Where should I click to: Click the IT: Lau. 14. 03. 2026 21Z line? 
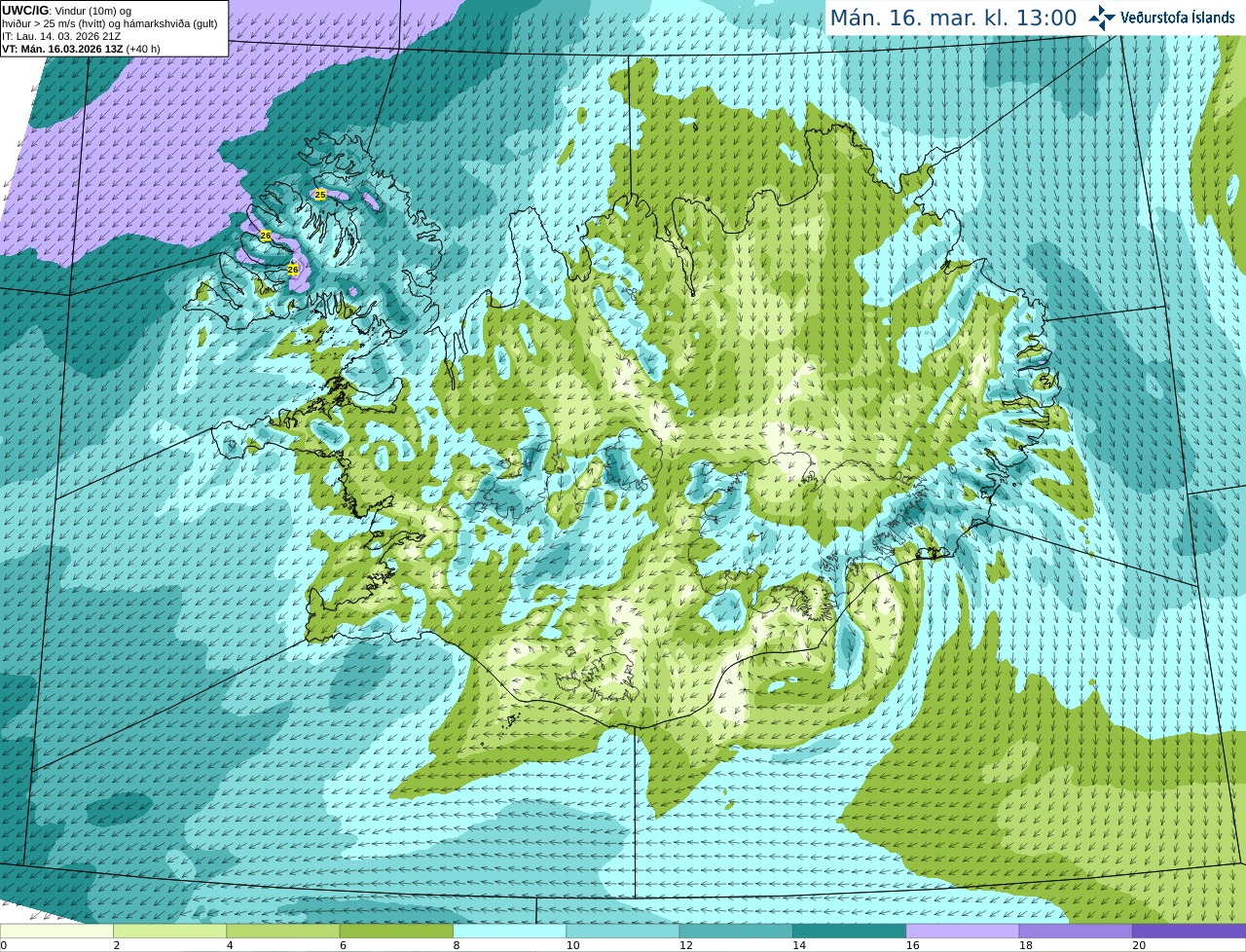point(61,36)
